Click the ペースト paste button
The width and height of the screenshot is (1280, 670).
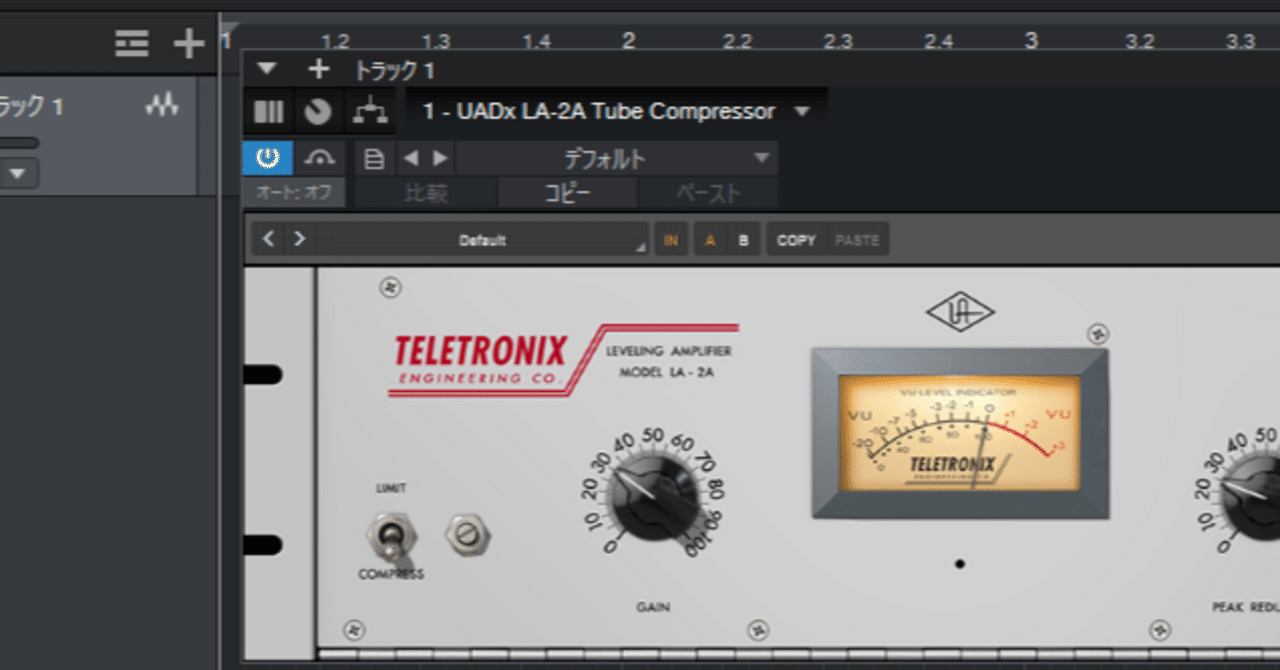(x=708, y=194)
